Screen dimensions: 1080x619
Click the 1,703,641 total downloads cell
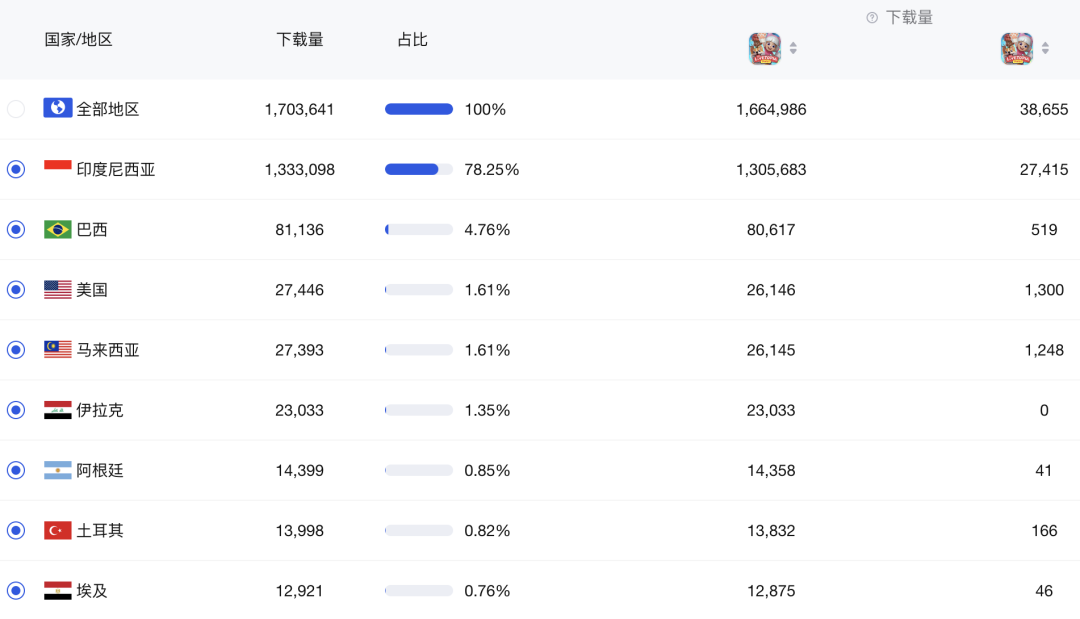299,109
